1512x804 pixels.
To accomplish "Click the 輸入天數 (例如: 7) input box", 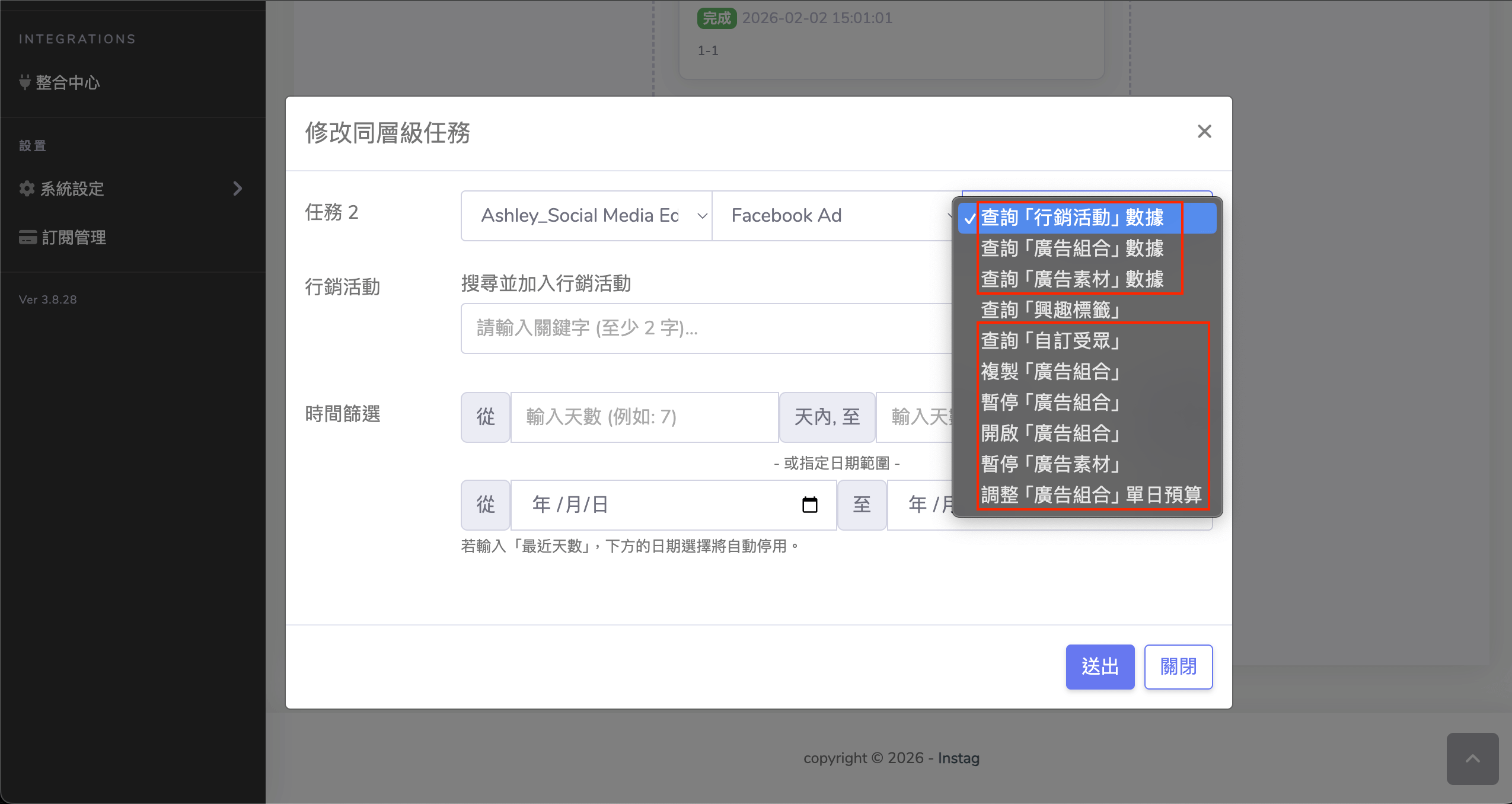I will [644, 417].
